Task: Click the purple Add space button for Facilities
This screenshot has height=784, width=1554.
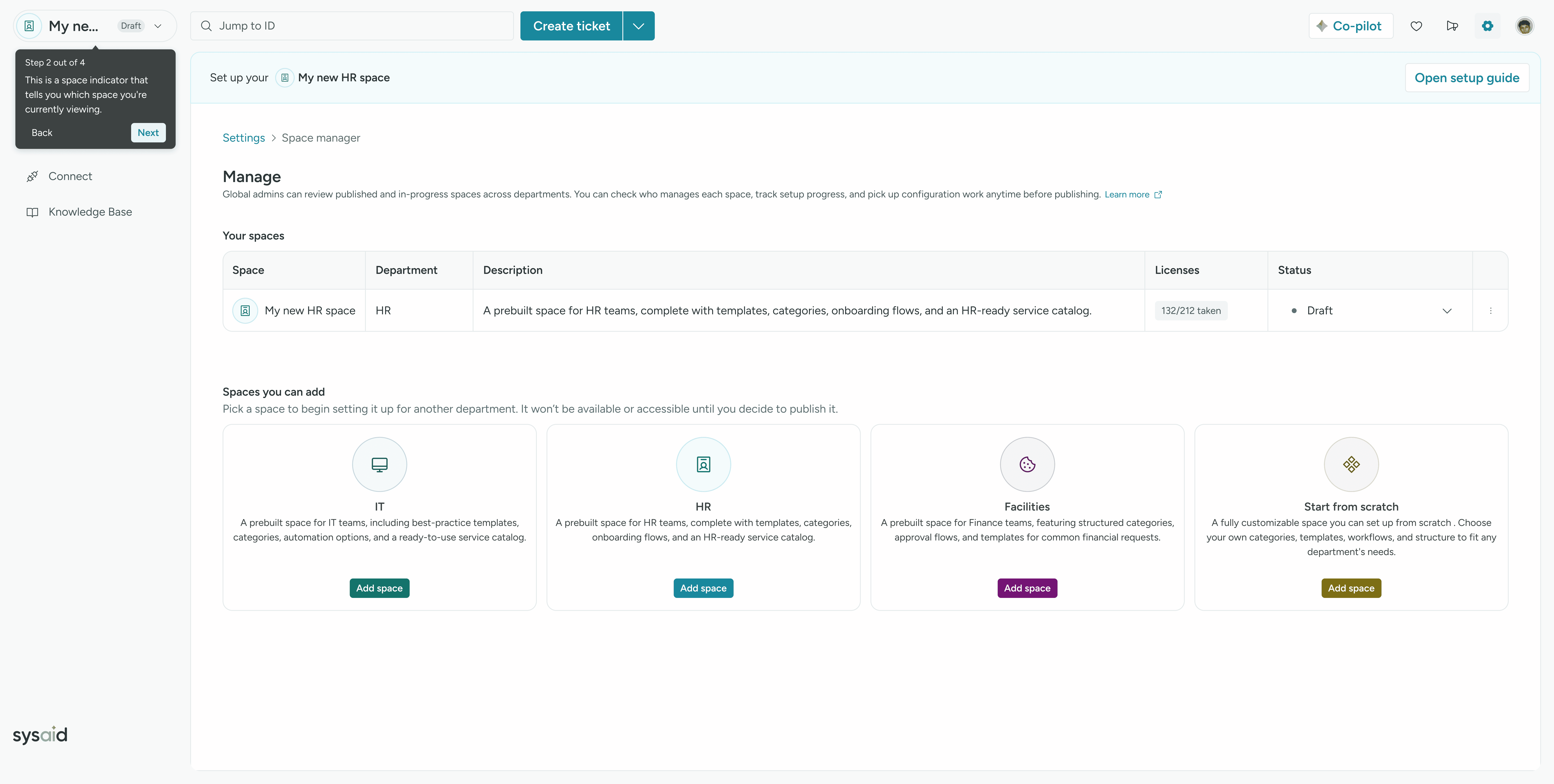Action: pyautogui.click(x=1027, y=588)
